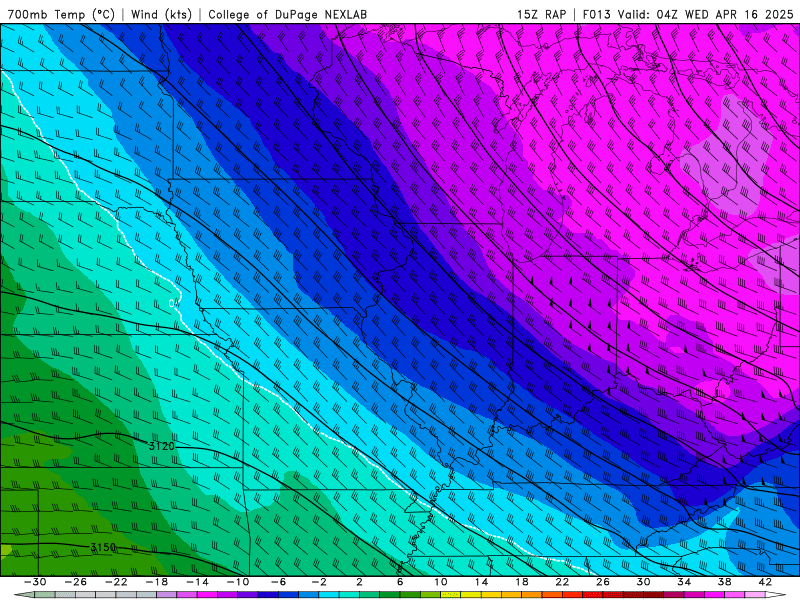Click the positive 22 color scale label

point(562,582)
